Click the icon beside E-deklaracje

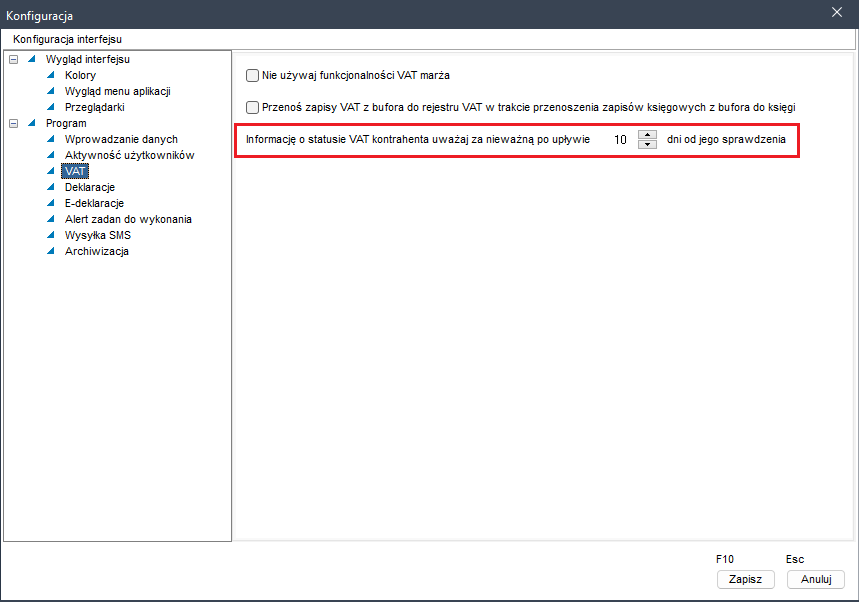pos(51,203)
